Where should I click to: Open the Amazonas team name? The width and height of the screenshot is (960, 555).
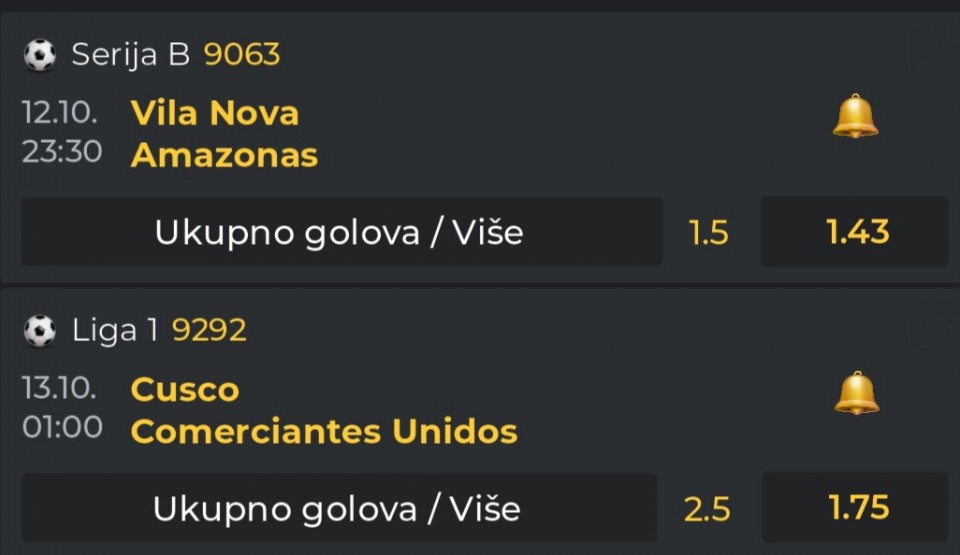224,155
